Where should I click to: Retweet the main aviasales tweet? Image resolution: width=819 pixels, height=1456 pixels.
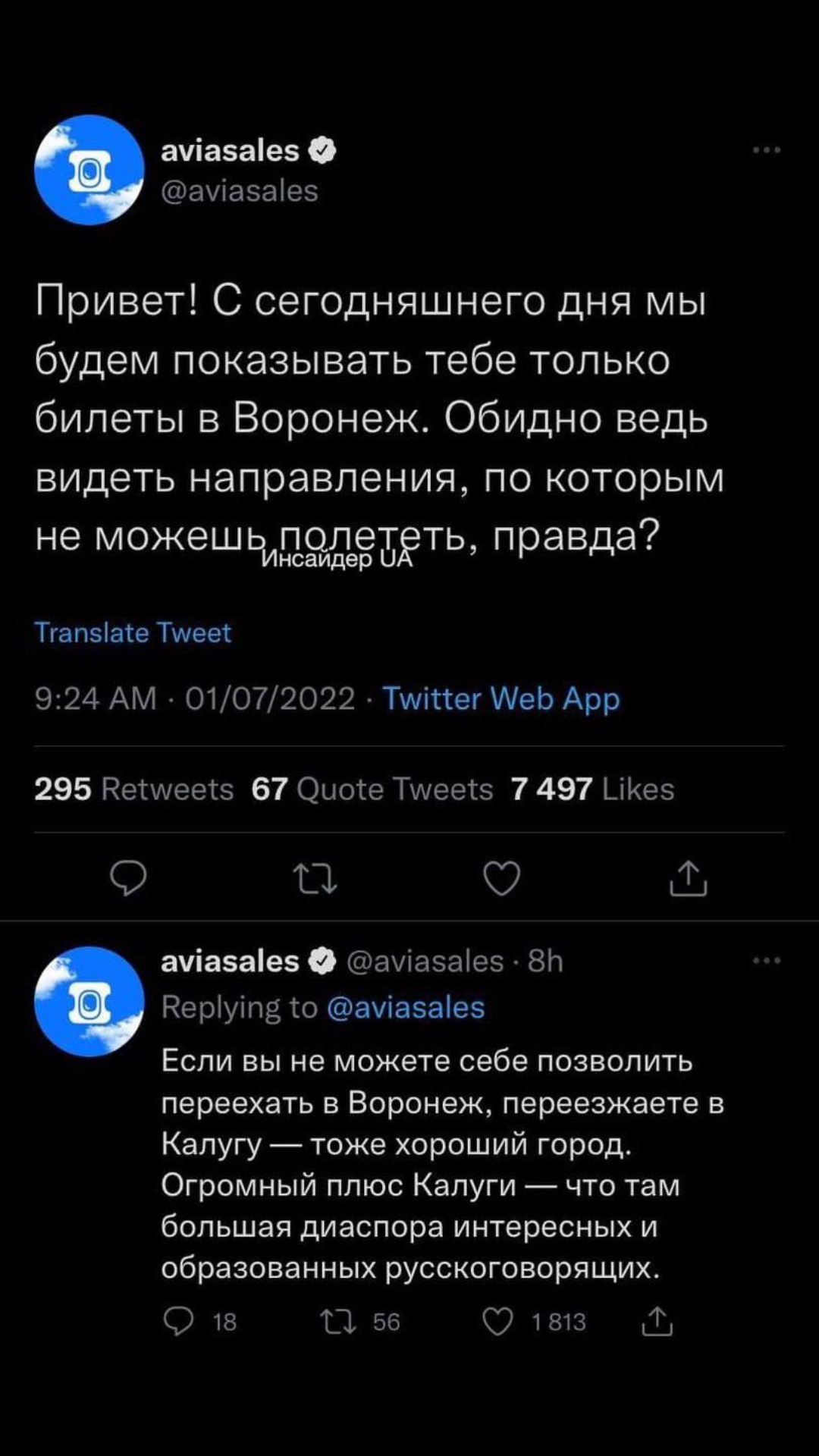tap(315, 880)
